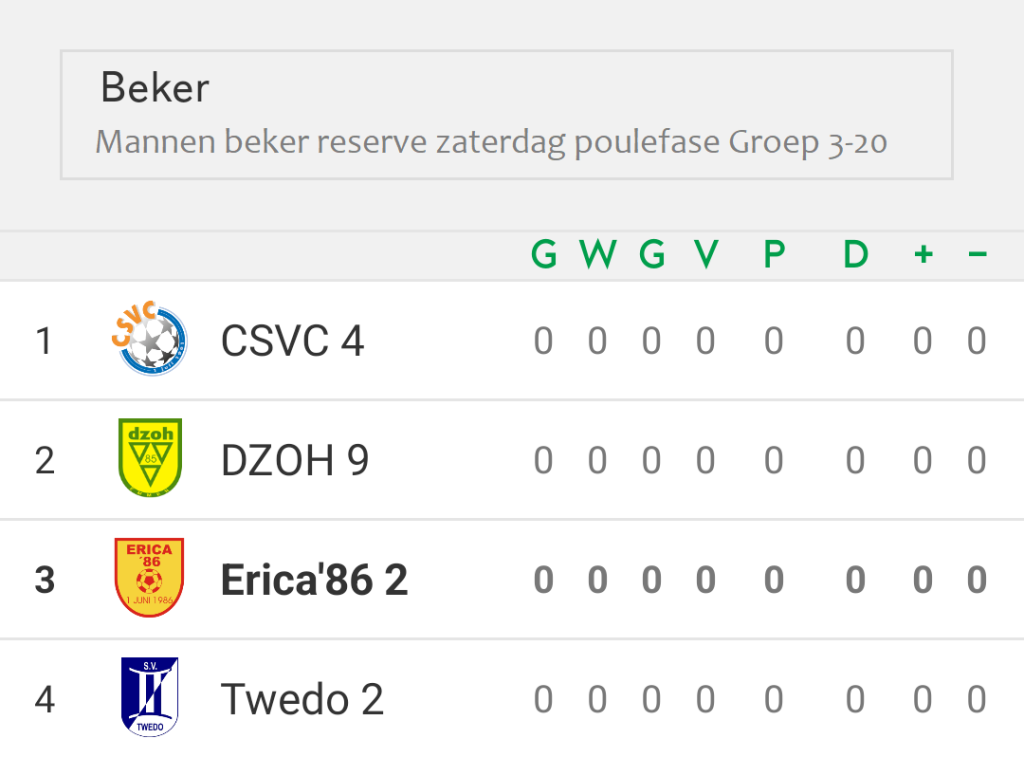The height and width of the screenshot is (757, 1024).
Task: Click the W (wins) column header
Action: 598,254
